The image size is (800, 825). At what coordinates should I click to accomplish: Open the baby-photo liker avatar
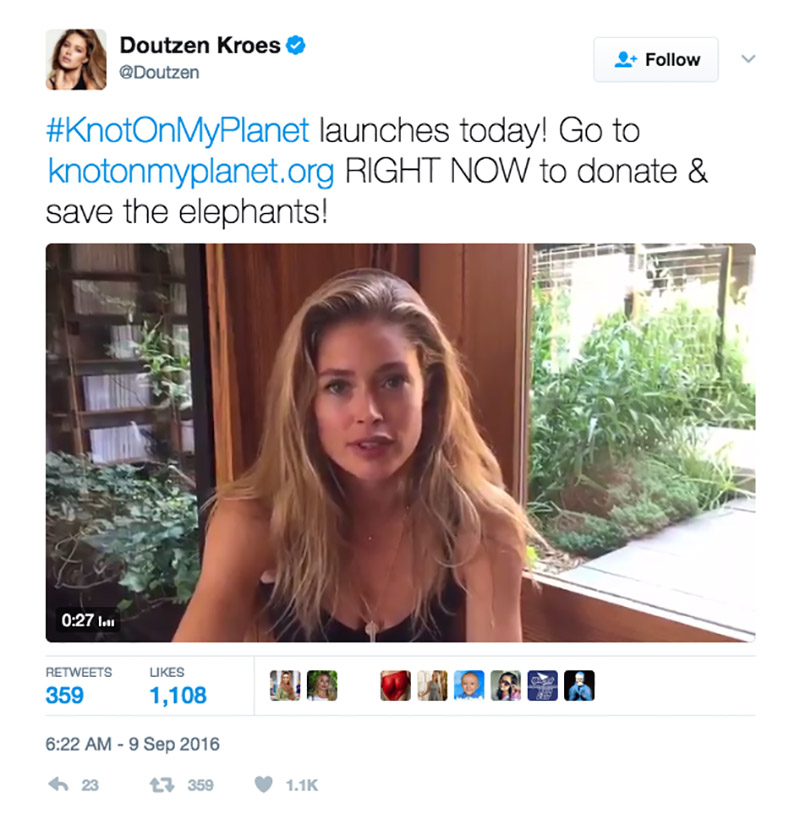pyautogui.click(x=469, y=686)
